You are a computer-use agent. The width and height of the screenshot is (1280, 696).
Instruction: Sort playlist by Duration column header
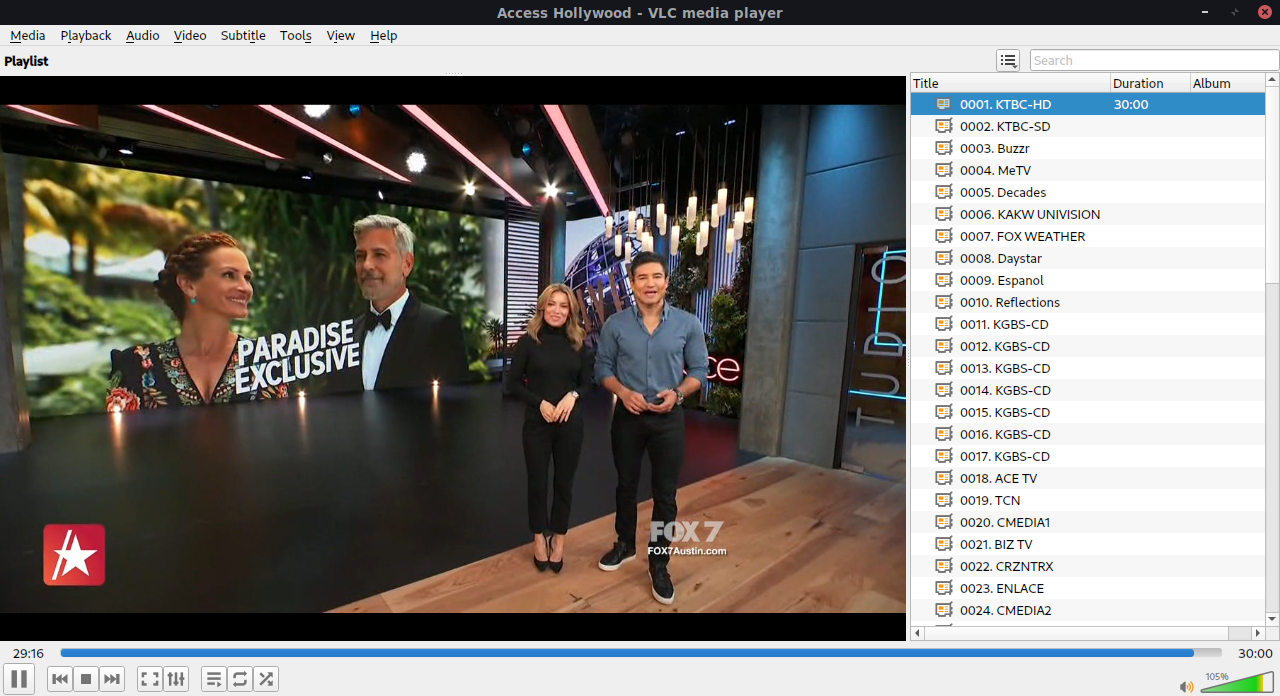coord(1150,83)
